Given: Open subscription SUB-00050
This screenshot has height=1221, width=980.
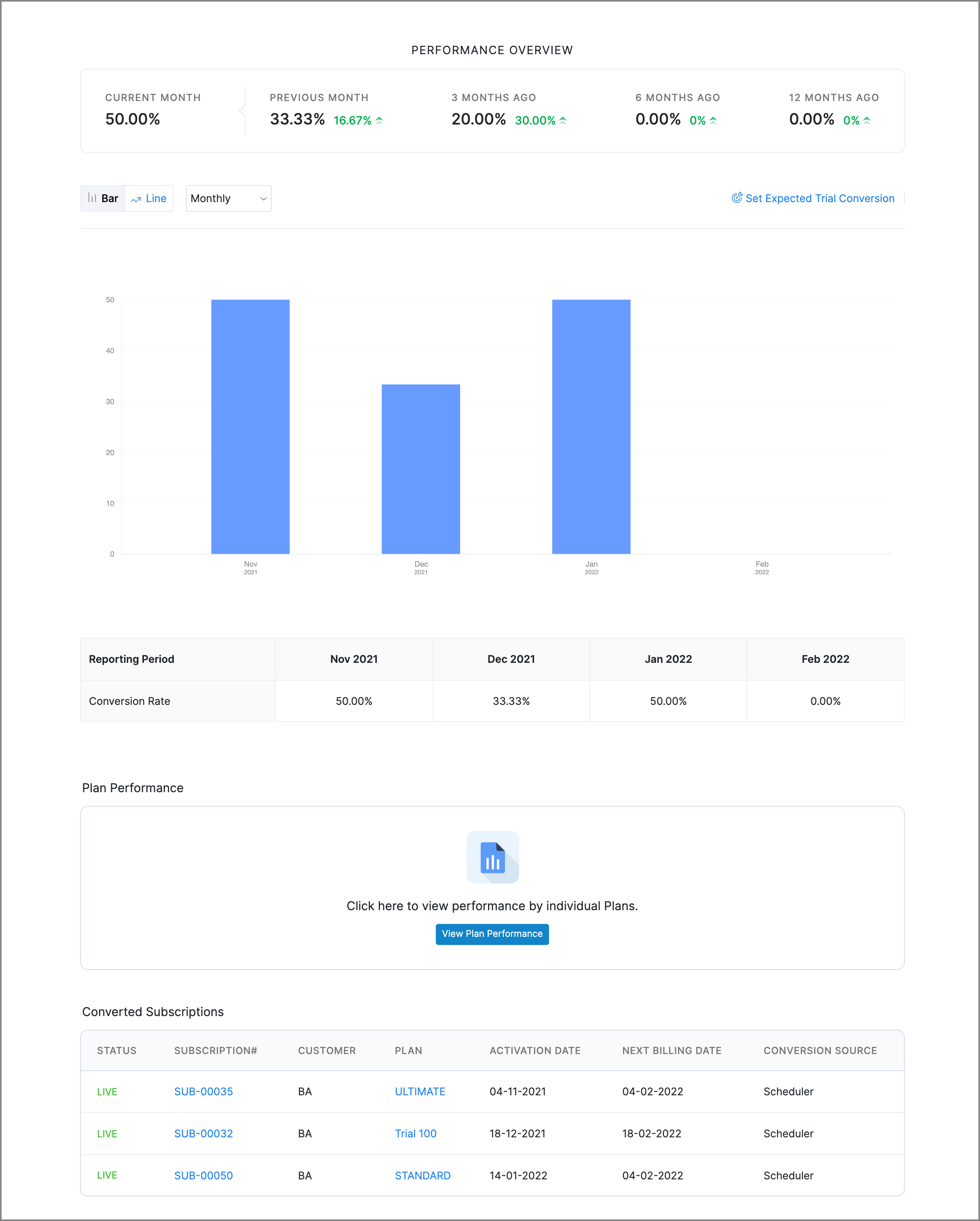Looking at the screenshot, I should [x=203, y=1175].
